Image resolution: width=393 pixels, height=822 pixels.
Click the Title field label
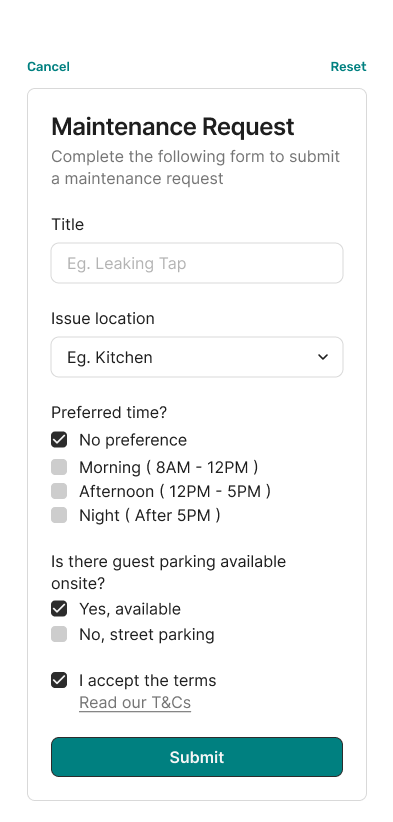68,224
